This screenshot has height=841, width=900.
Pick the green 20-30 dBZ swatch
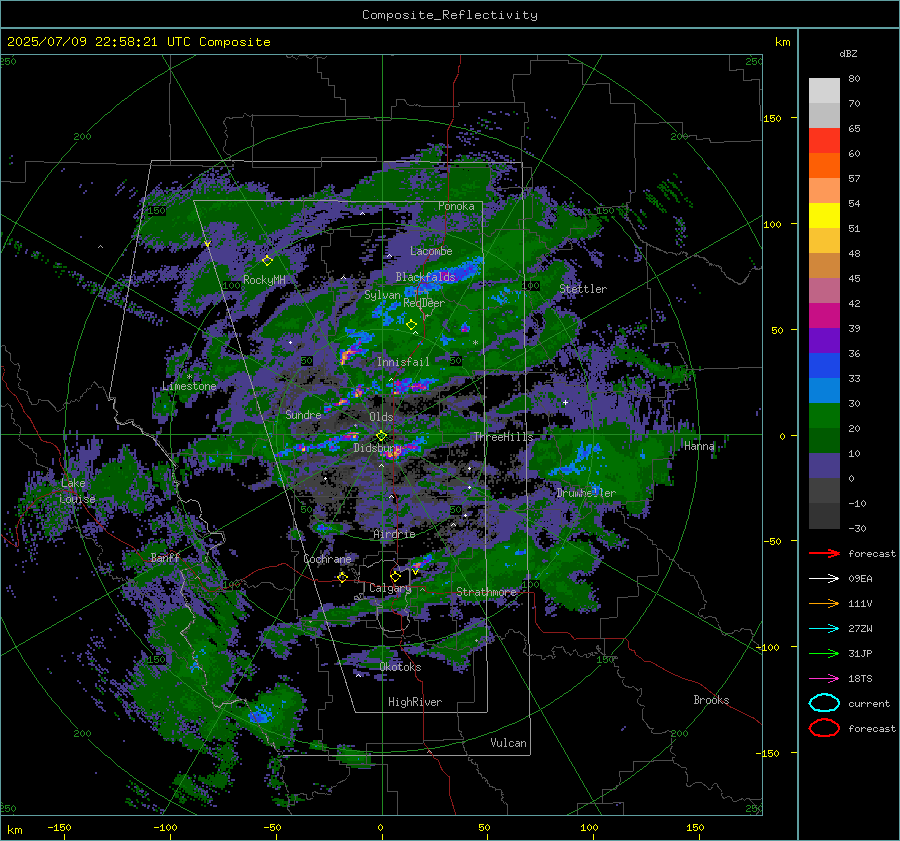point(824,416)
